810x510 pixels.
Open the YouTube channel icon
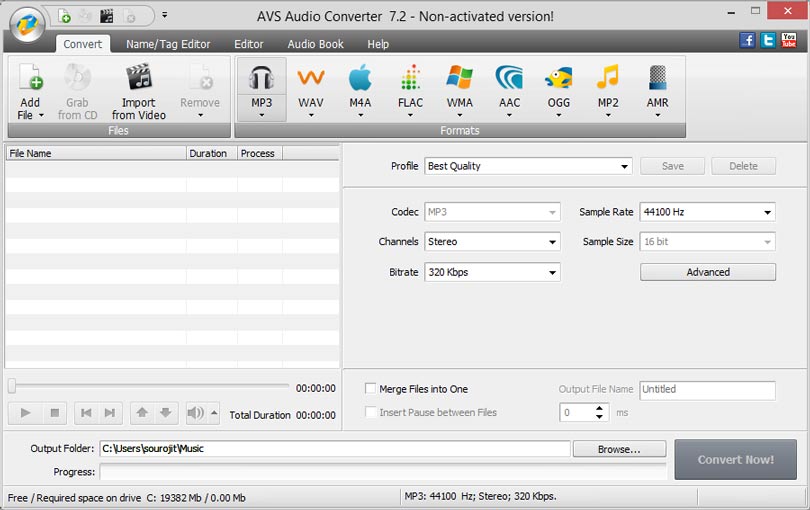(789, 40)
